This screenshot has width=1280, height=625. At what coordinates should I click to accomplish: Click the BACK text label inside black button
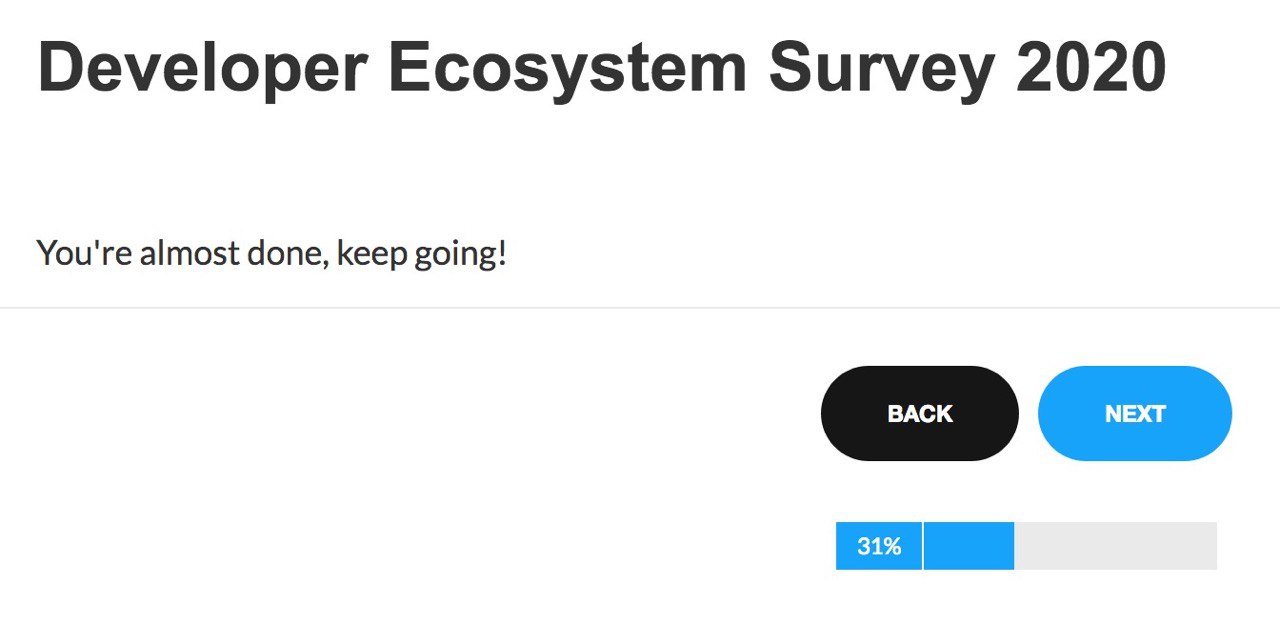click(920, 414)
